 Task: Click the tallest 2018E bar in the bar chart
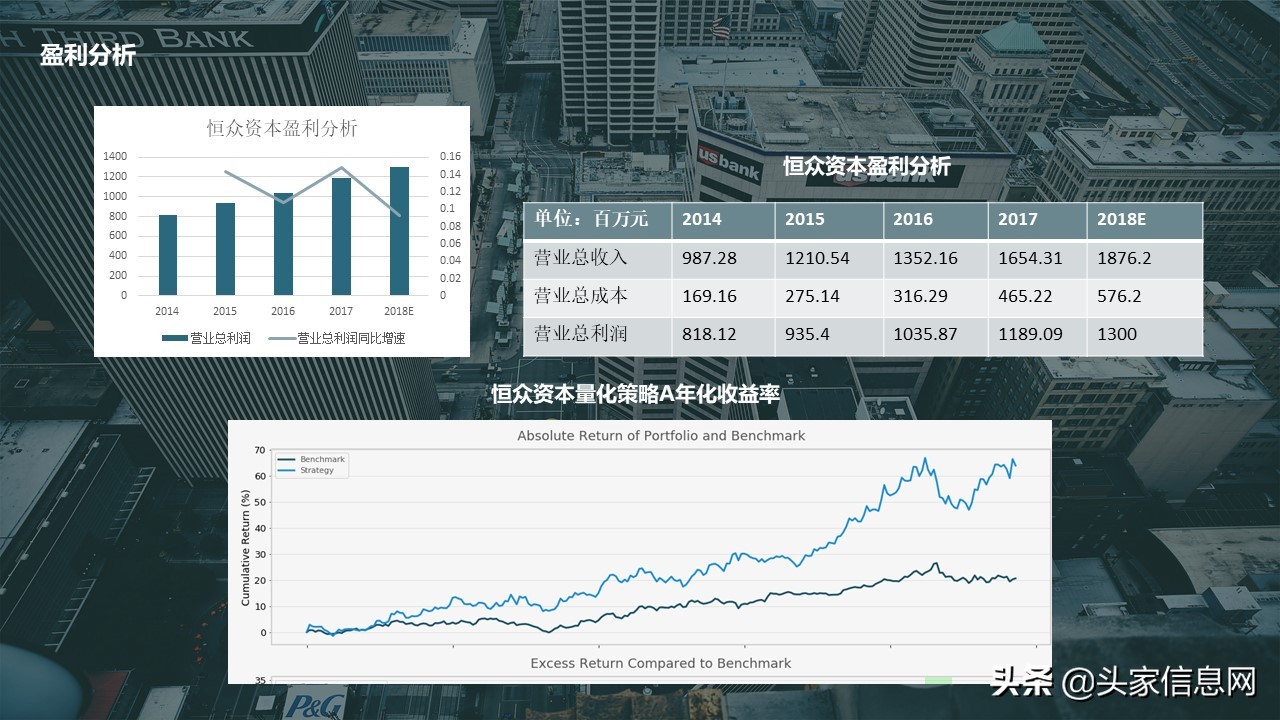[400, 230]
